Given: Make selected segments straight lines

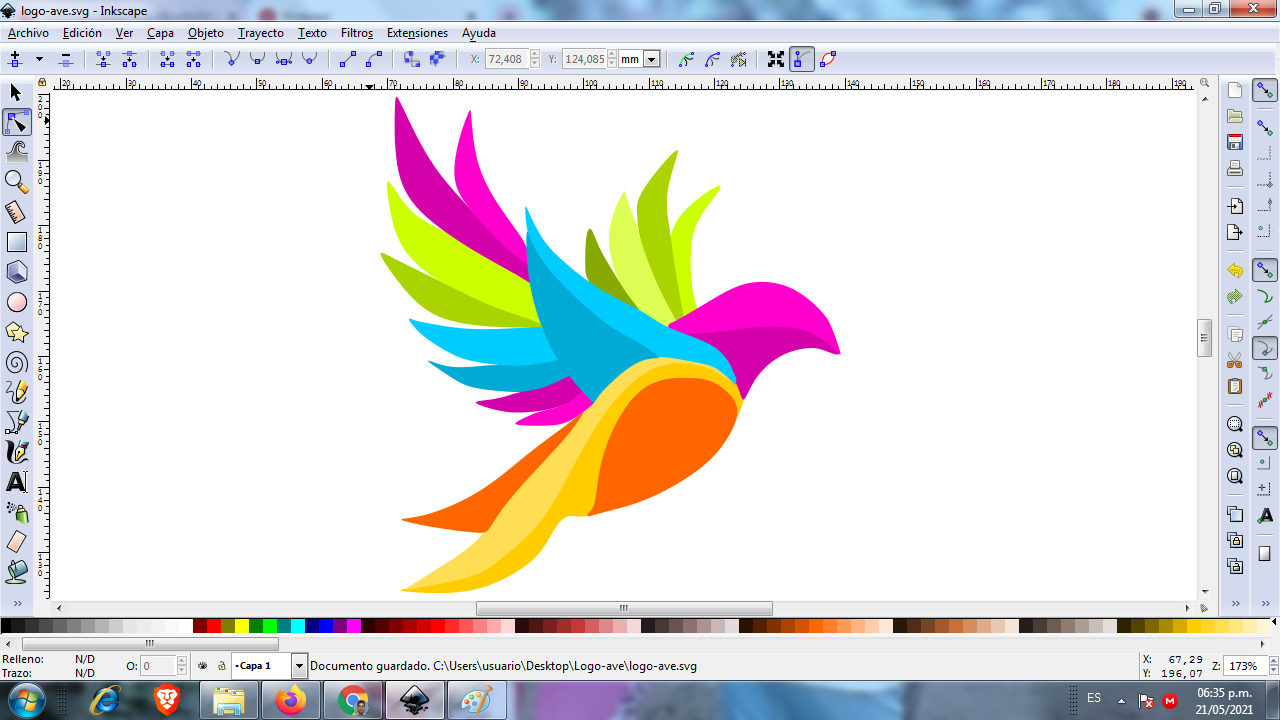Looking at the screenshot, I should [x=348, y=59].
